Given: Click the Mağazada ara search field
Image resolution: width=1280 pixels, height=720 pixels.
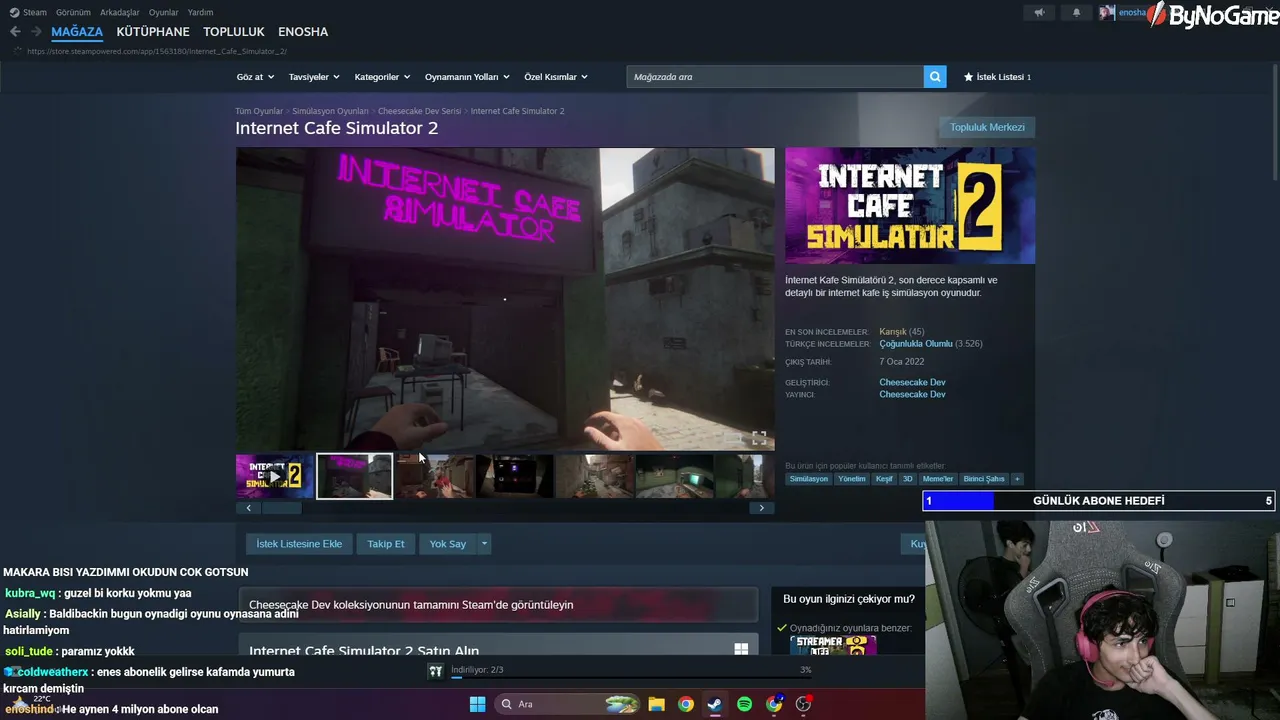Looking at the screenshot, I should pyautogui.click(x=775, y=77).
